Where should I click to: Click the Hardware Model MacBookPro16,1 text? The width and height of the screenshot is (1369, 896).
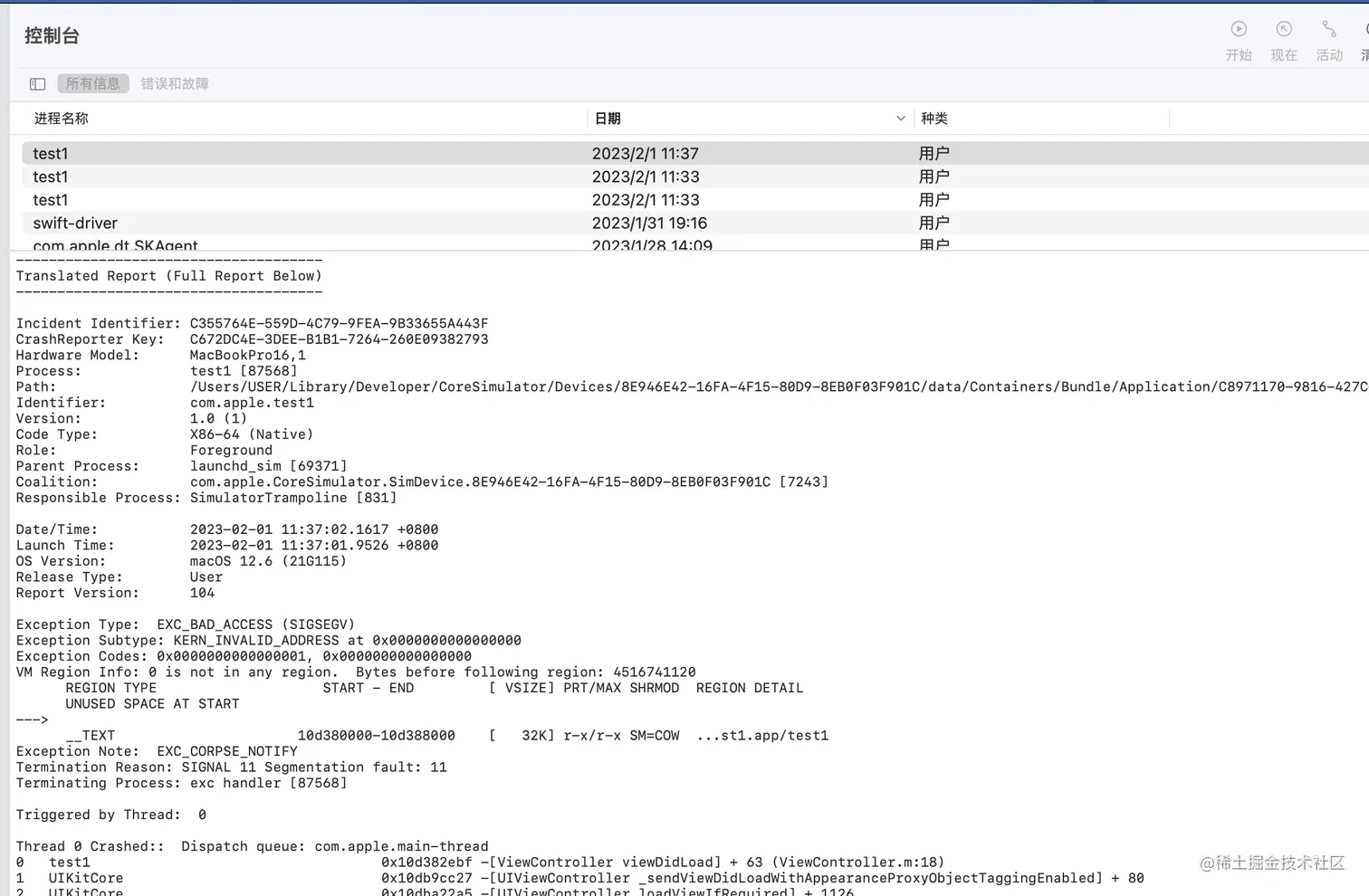coord(248,355)
